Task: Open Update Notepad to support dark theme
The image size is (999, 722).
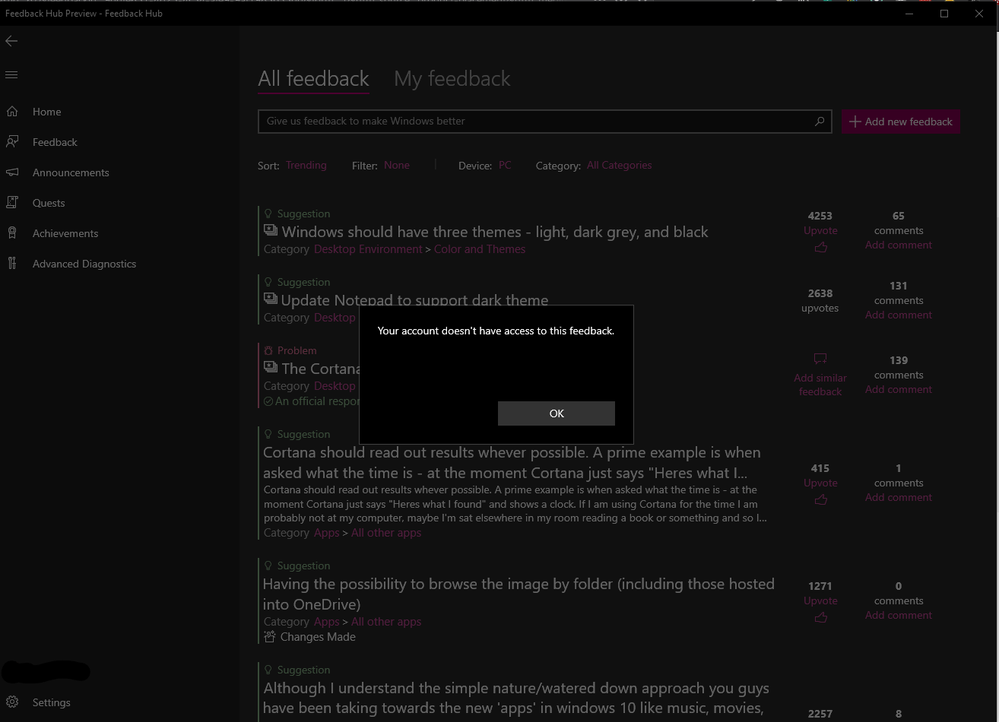Action: pos(414,300)
